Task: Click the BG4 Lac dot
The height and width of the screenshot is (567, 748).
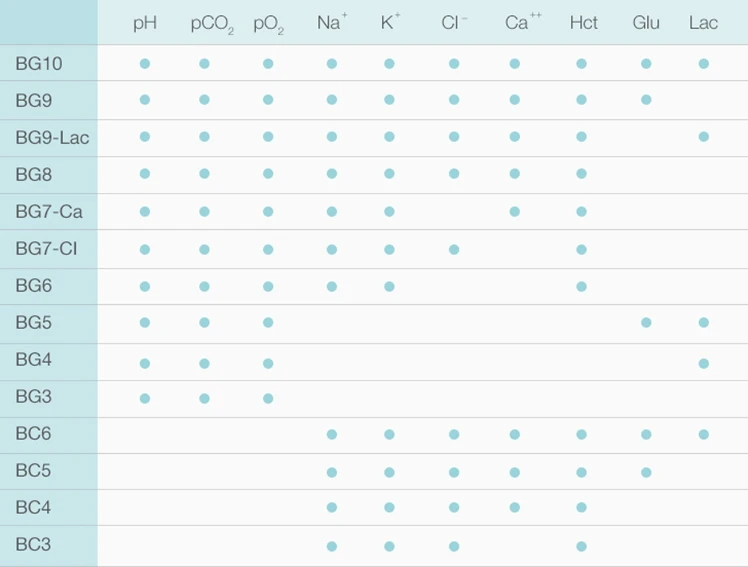Action: tap(704, 364)
